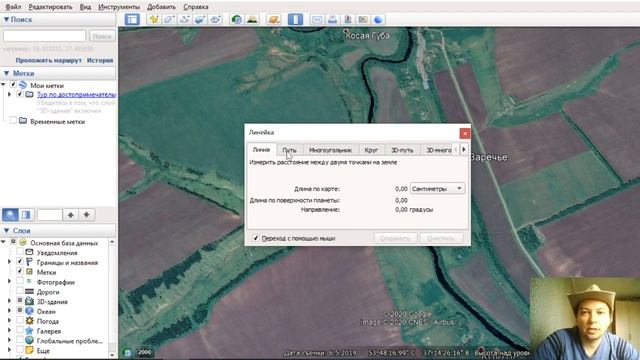640x360 pixels.
Task: Click the 3D-здания layer icon
Action: [29, 302]
